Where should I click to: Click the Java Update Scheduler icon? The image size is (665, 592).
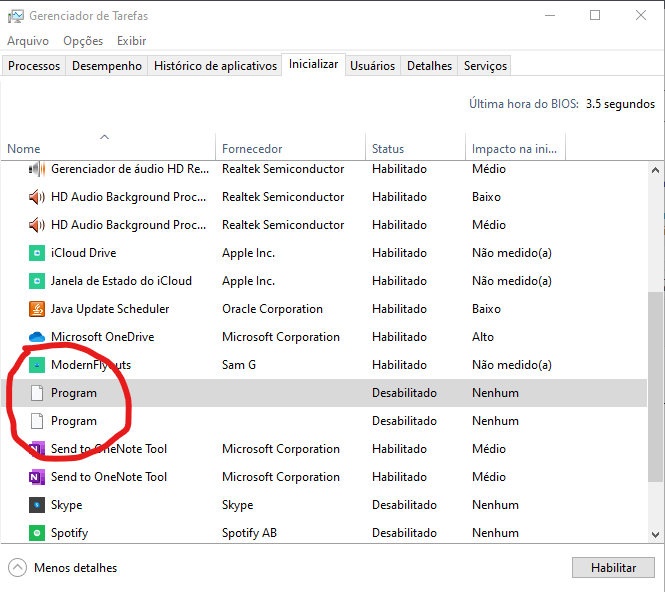(x=37, y=309)
